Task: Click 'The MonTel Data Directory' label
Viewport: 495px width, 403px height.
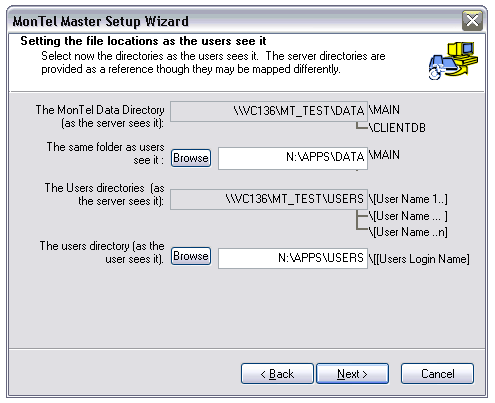Action: (x=100, y=116)
